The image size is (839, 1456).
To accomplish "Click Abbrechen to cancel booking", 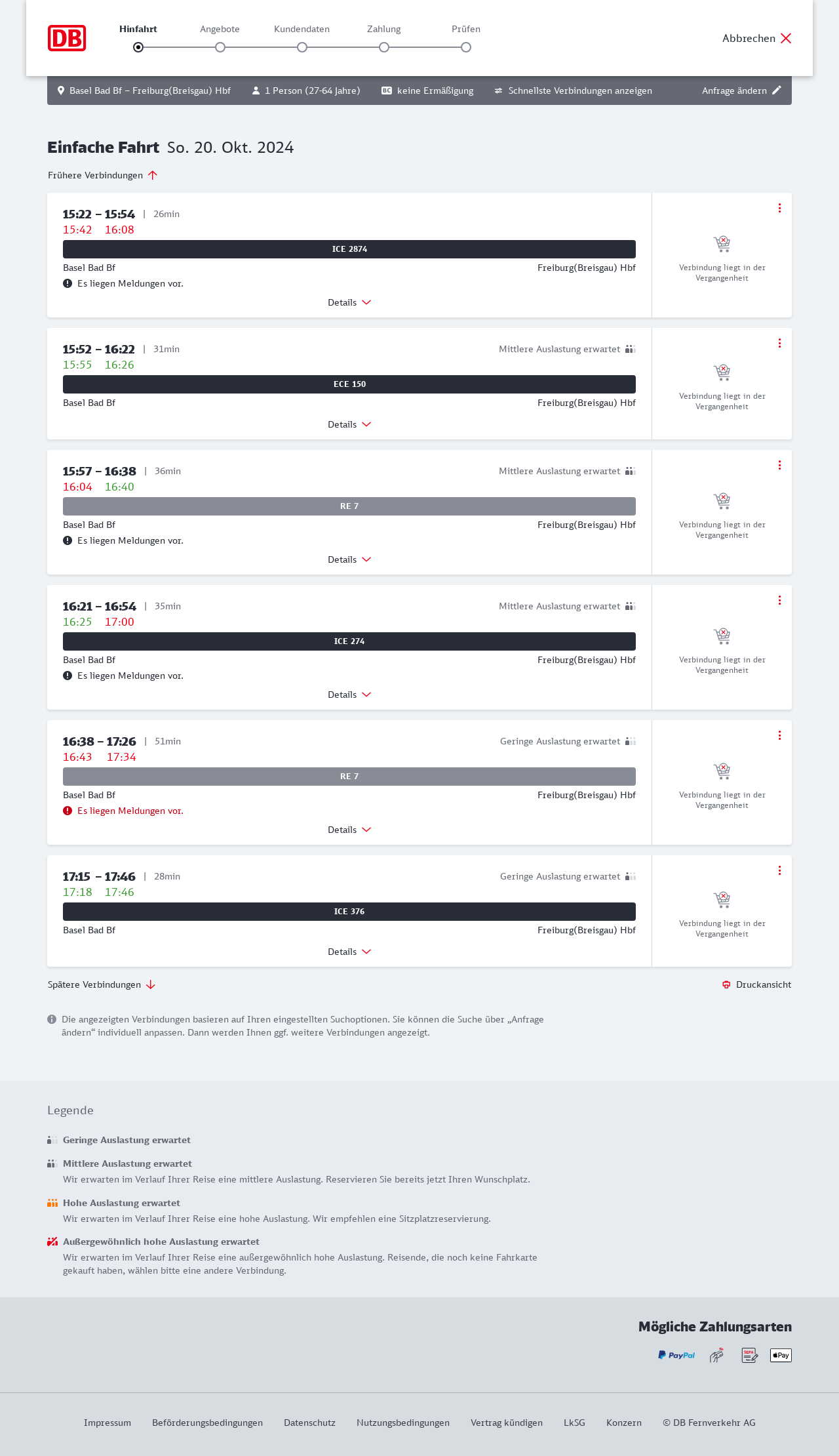I will pyautogui.click(x=757, y=38).
